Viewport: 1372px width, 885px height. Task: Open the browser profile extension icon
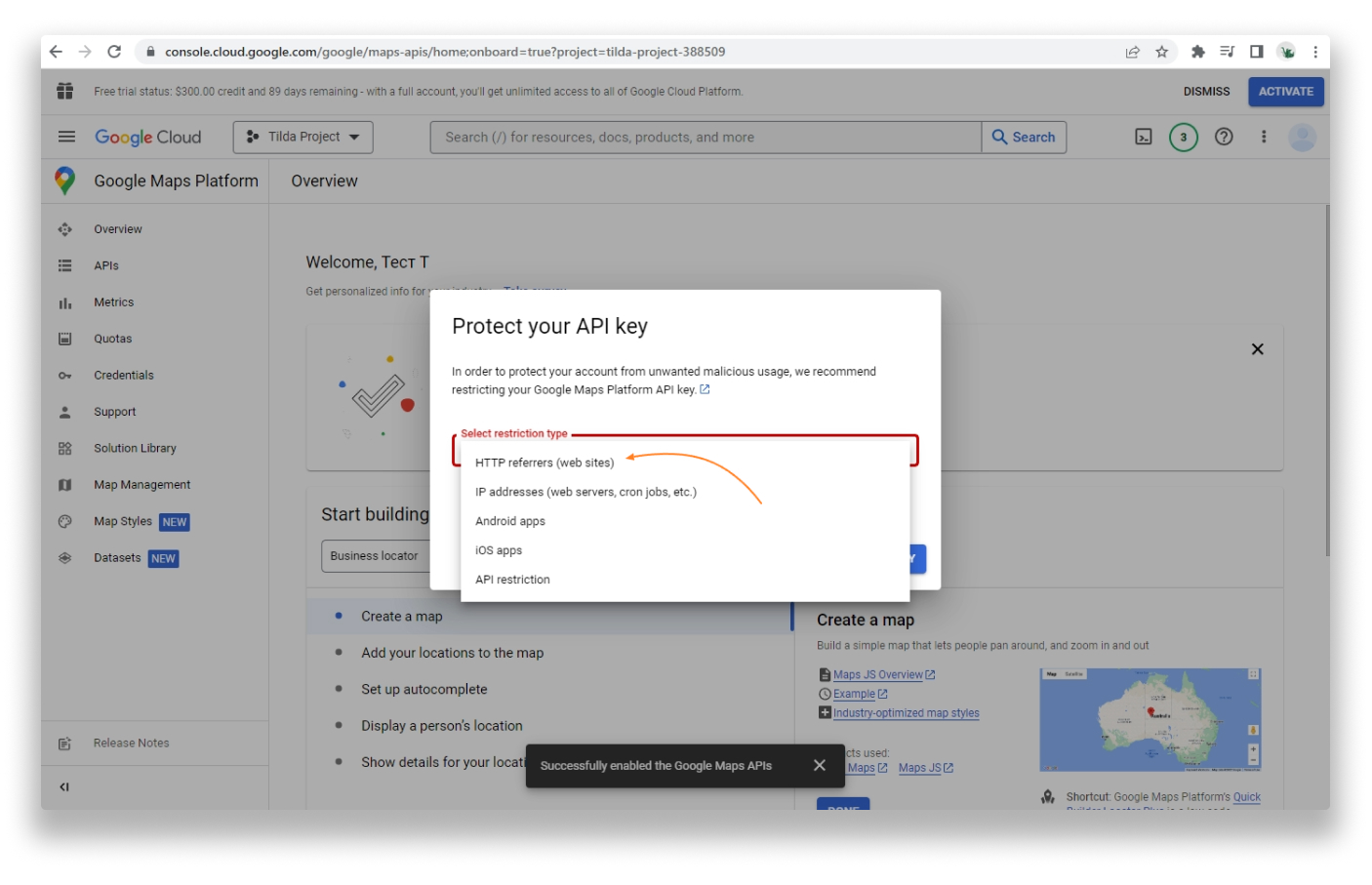pyautogui.click(x=1287, y=52)
